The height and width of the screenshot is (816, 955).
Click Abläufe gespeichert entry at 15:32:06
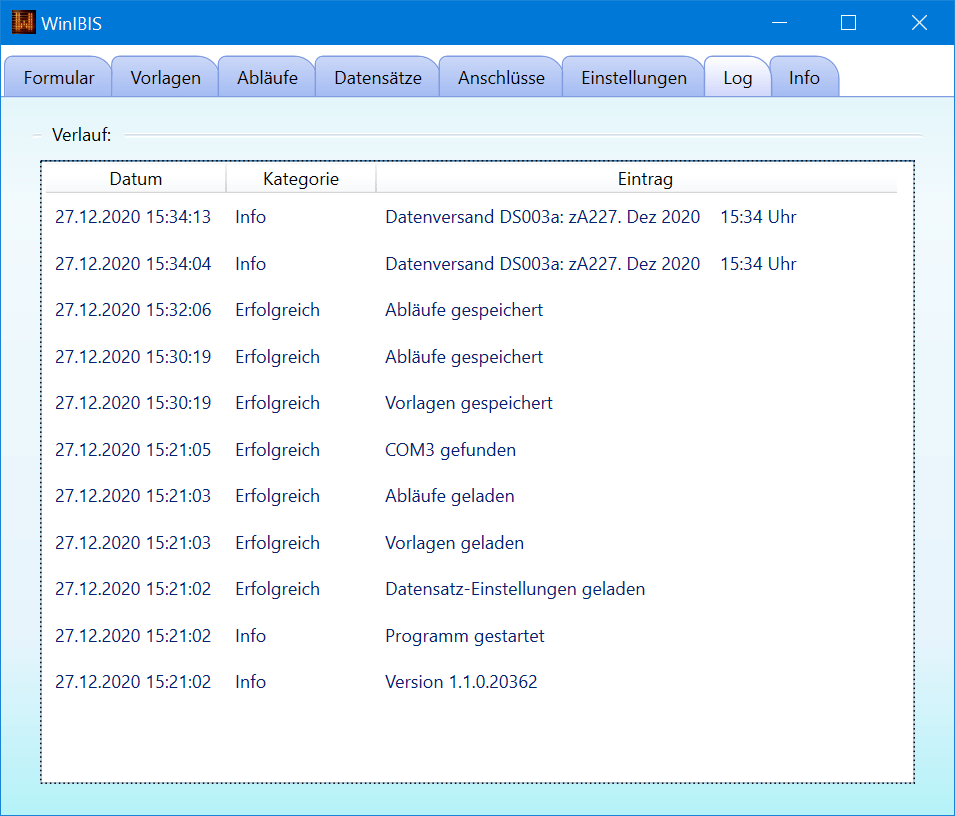[x=464, y=310]
